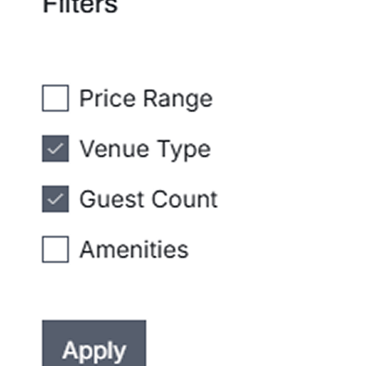Screen dimensions: 375x366
Task: Click the checkmark icon beside Venue Type
Action: (55, 148)
